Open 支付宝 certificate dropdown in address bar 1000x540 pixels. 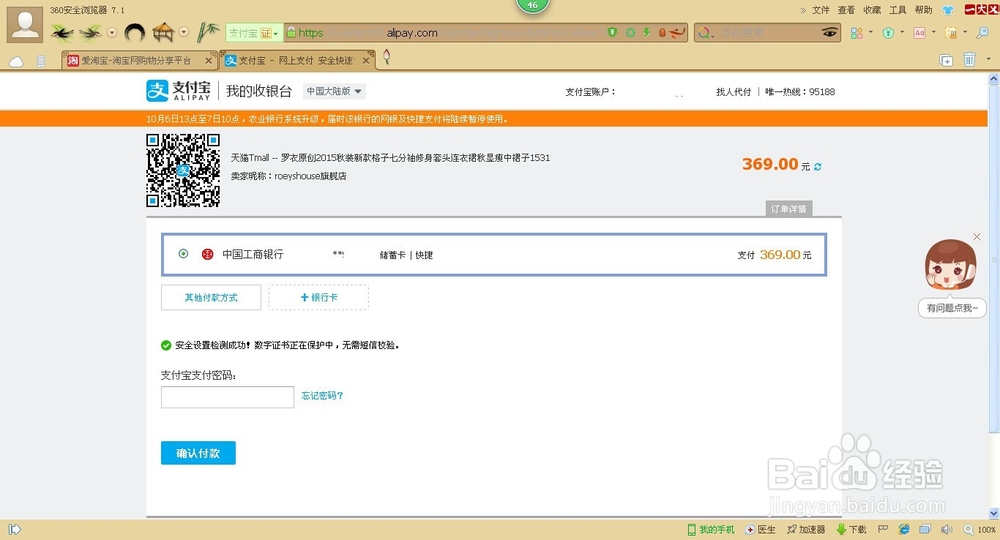pyautogui.click(x=254, y=33)
